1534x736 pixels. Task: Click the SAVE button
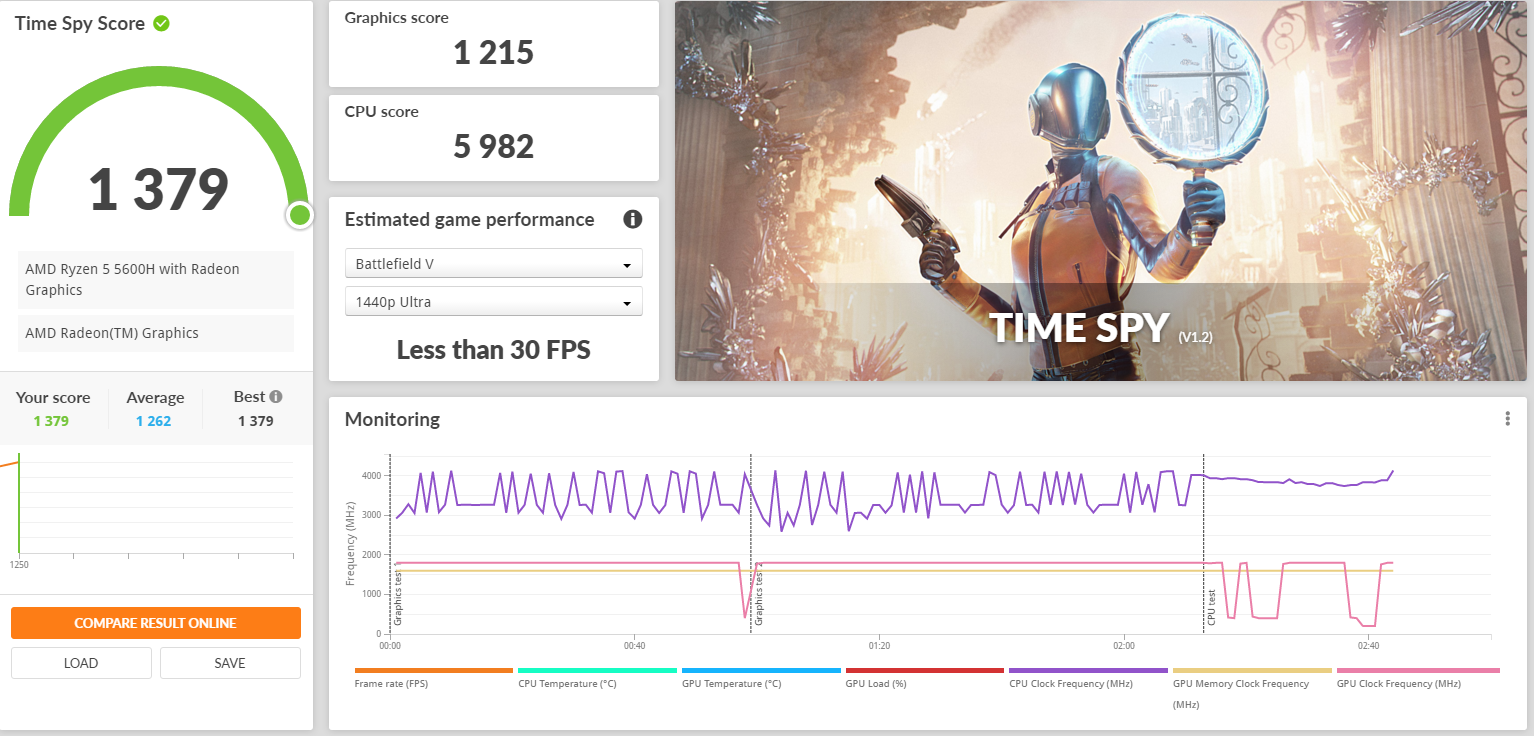230,663
